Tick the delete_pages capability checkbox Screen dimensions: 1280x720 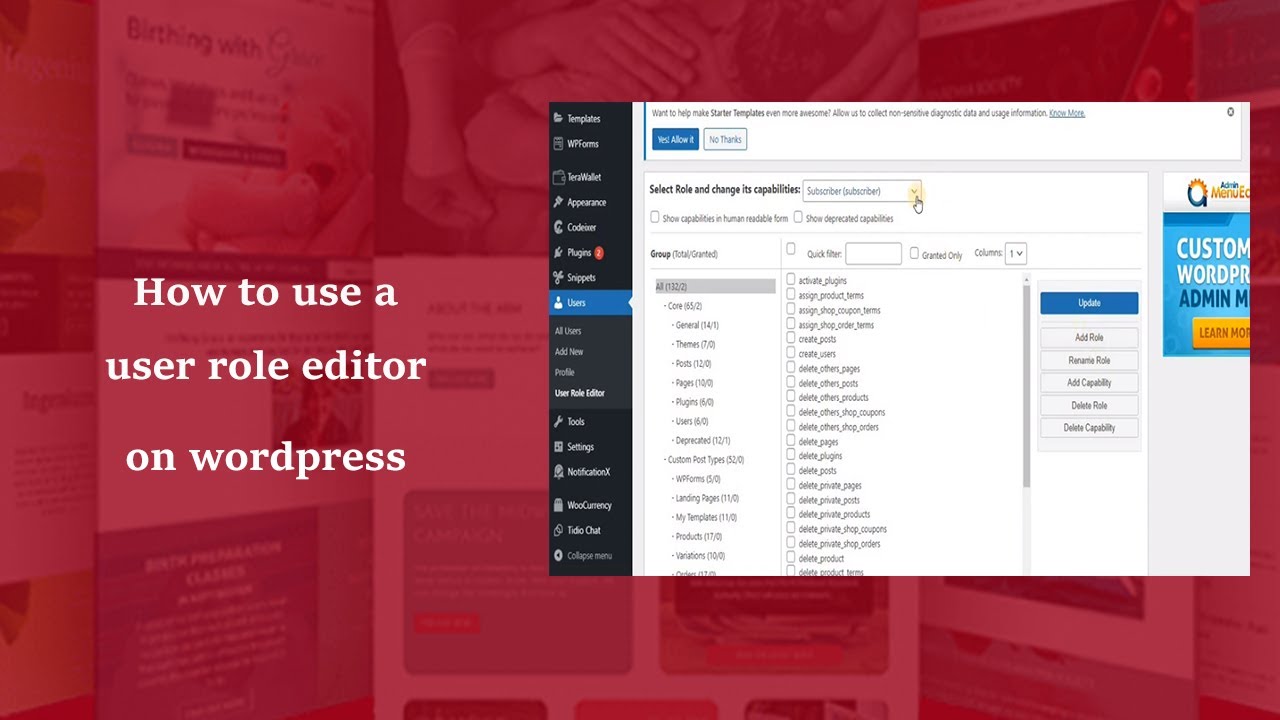[791, 441]
